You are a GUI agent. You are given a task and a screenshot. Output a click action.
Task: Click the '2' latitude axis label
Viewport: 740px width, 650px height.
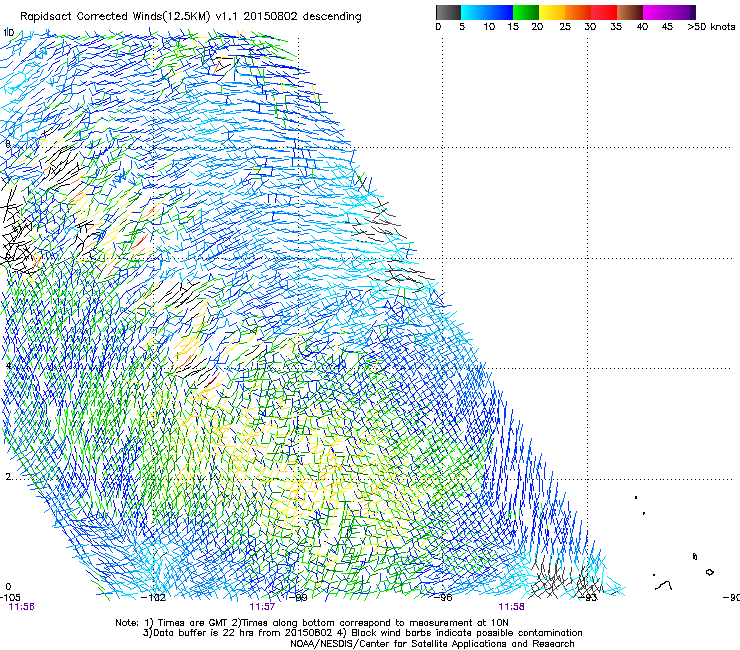point(8,477)
